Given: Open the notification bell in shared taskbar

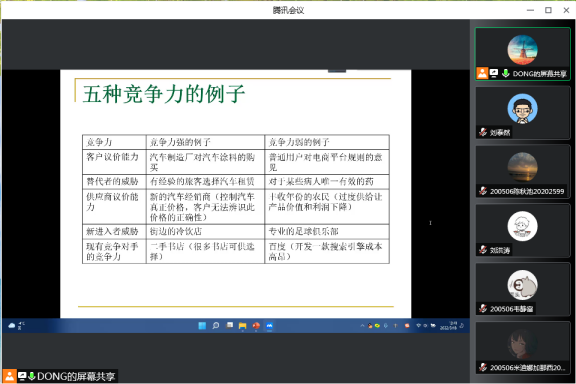Looking at the screenshot, I should [x=462, y=326].
